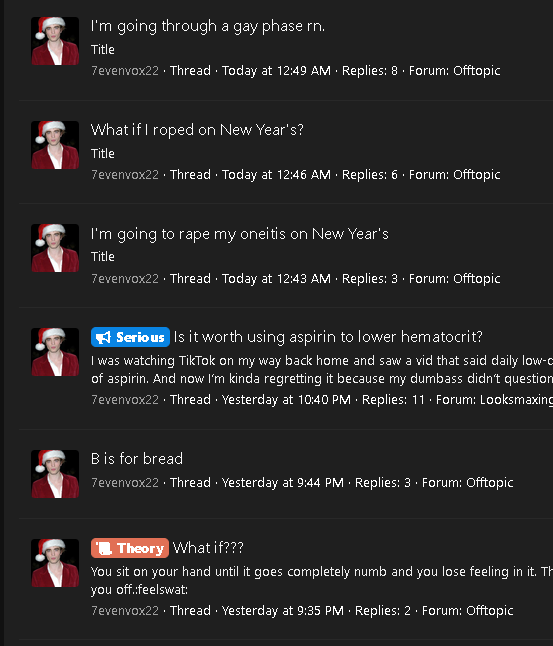Click username 7evenvox22 under the 12:49 AM thread
This screenshot has height=646, width=553.
(125, 71)
